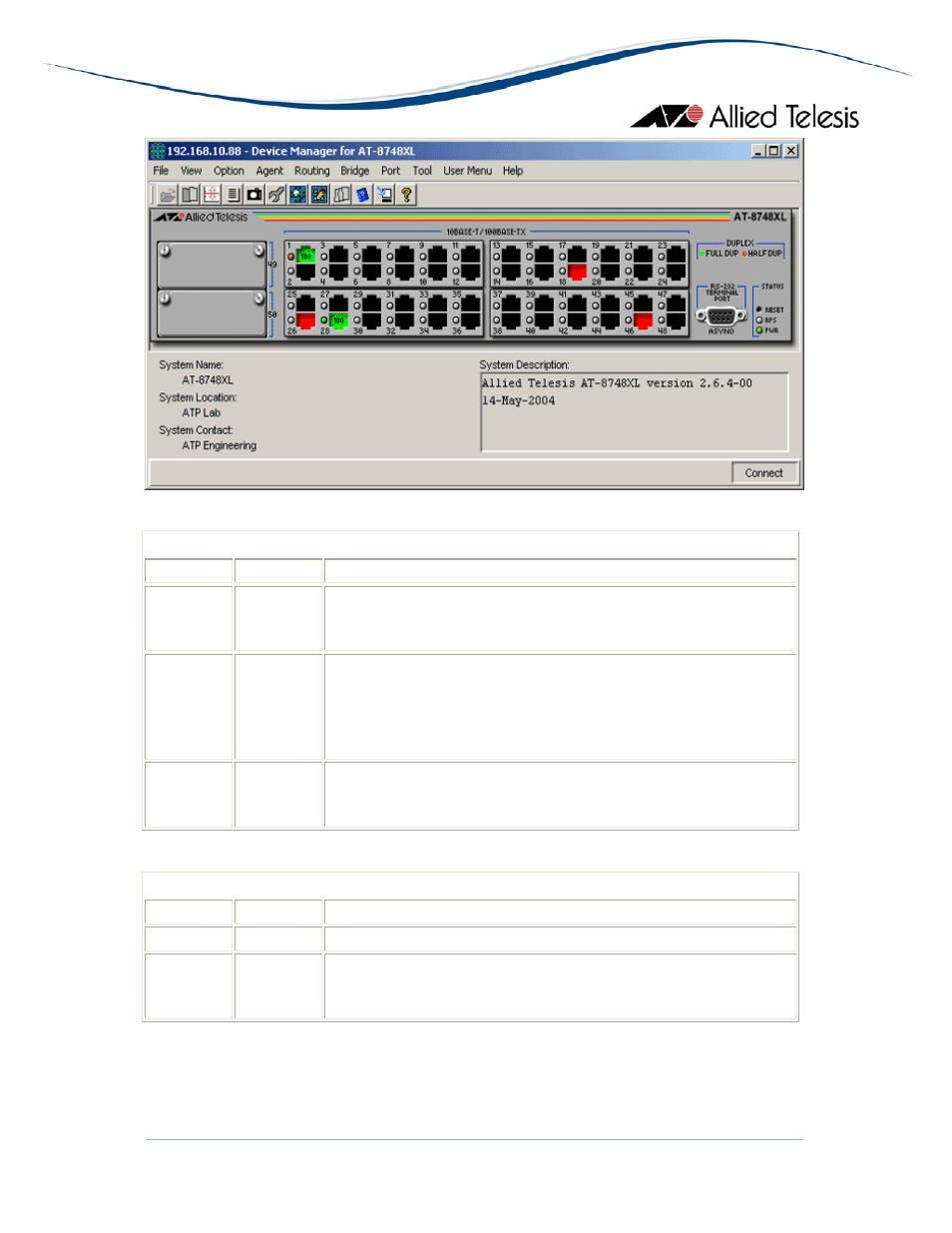Click the RS-232 ASYN0 serial port connector

pyautogui.click(x=720, y=315)
